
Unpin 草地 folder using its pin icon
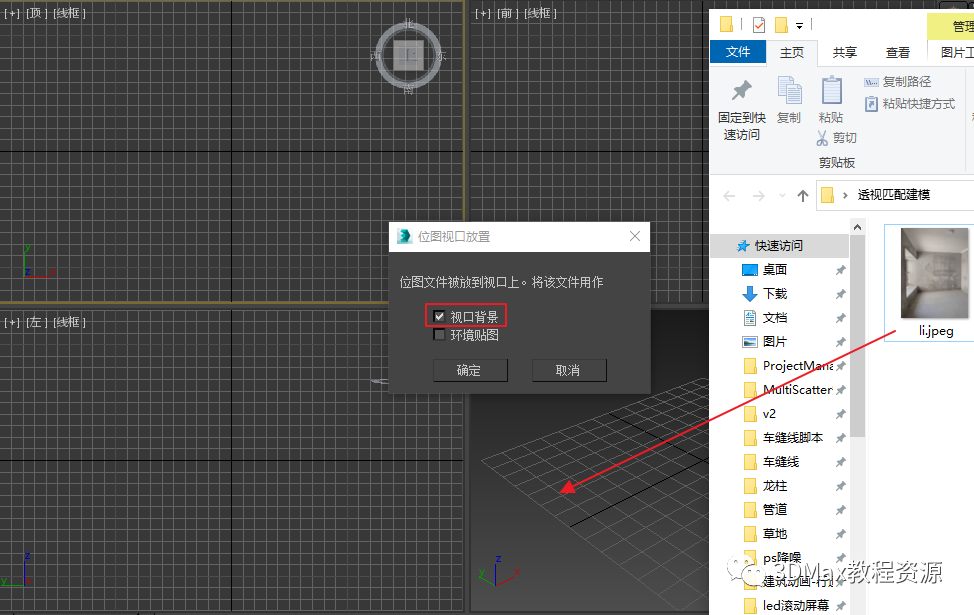[840, 534]
